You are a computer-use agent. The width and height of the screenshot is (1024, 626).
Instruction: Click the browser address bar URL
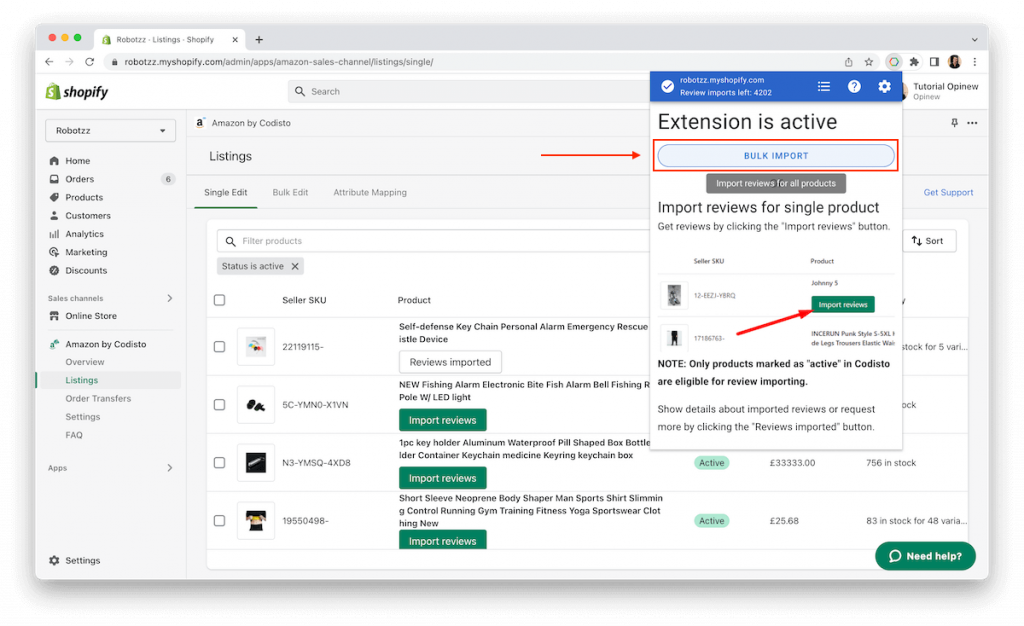pos(279,62)
